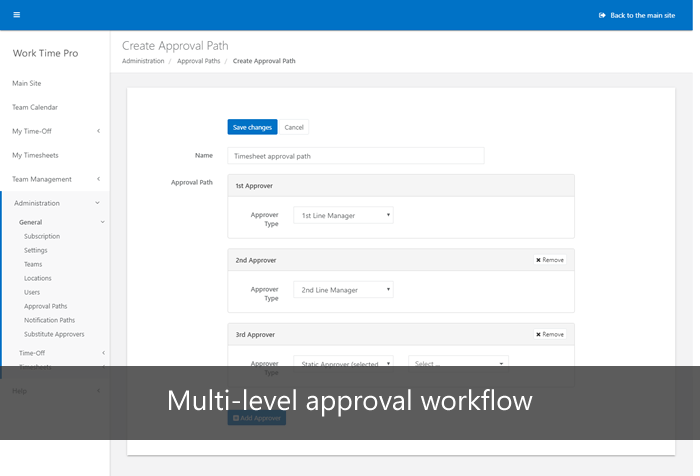Open Notification Paths page
The image size is (700, 476).
[x=50, y=320]
